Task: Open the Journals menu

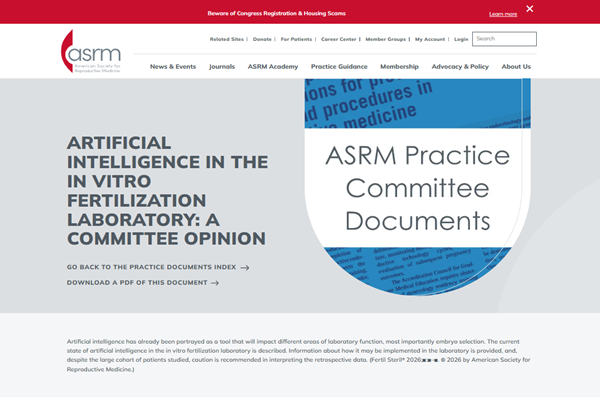Action: pos(222,67)
